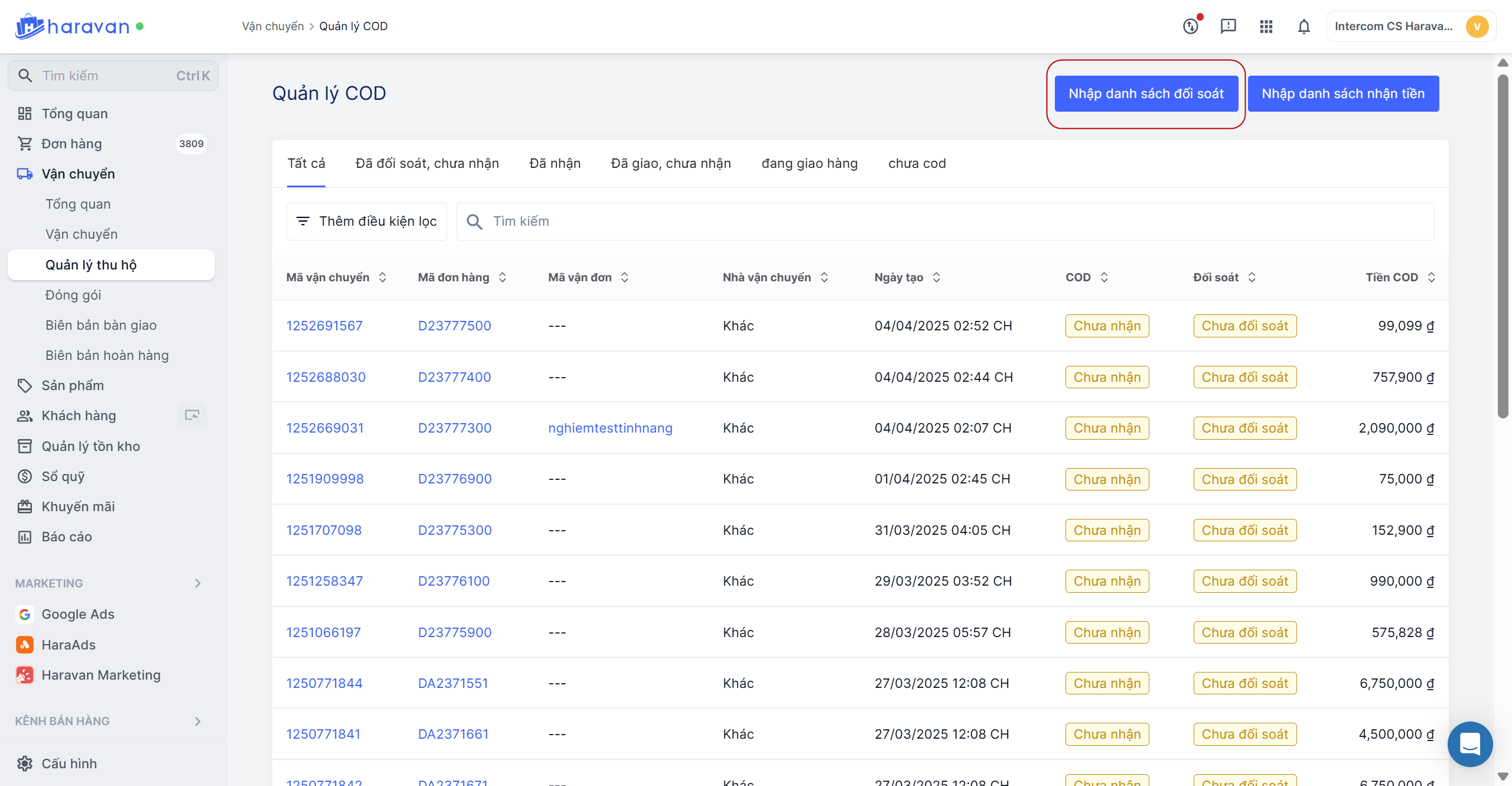This screenshot has height=786, width=1512.
Task: Open Google Ads from sidebar
Action: tap(77, 614)
